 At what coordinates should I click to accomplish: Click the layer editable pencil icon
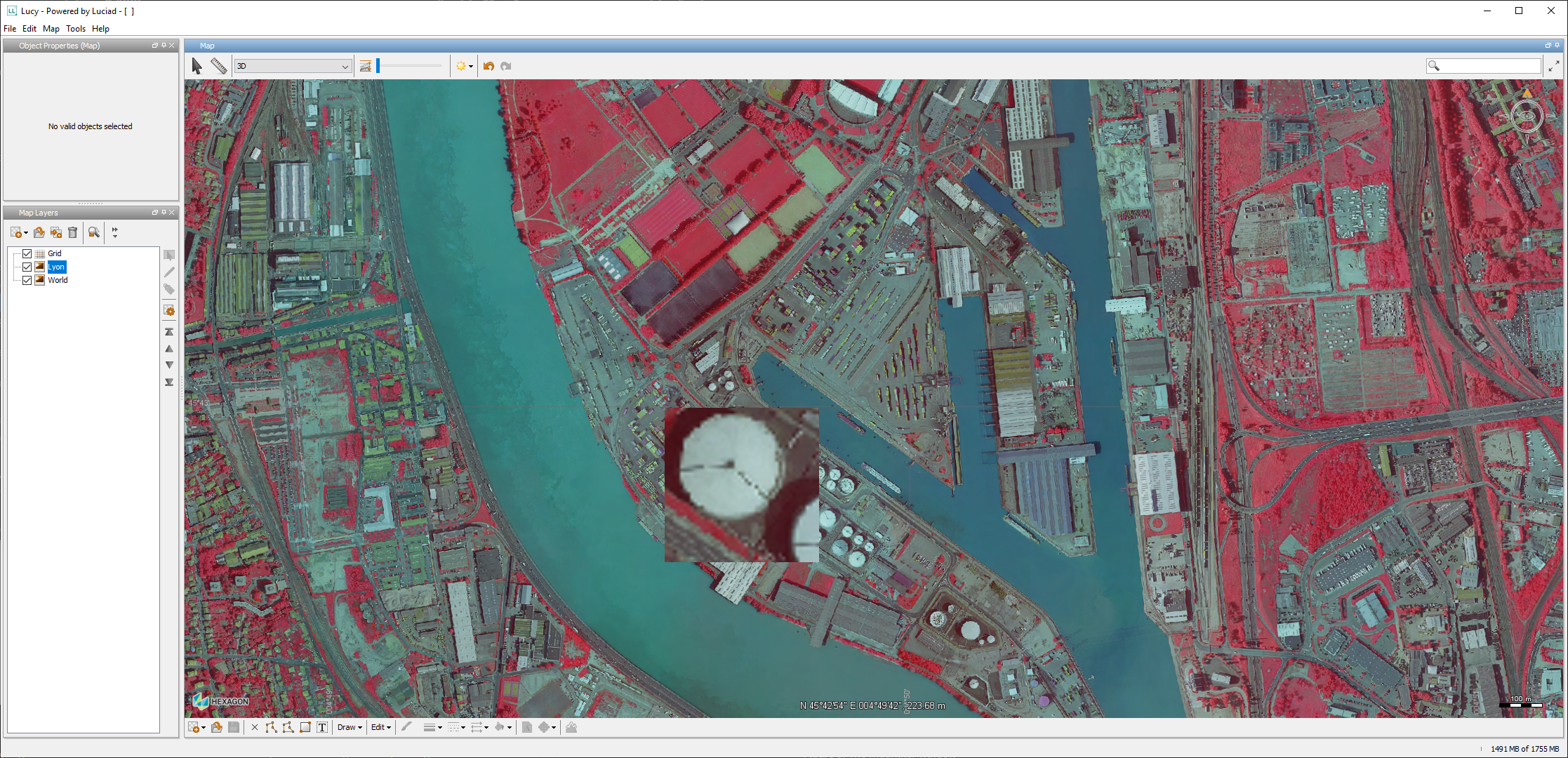click(x=169, y=272)
